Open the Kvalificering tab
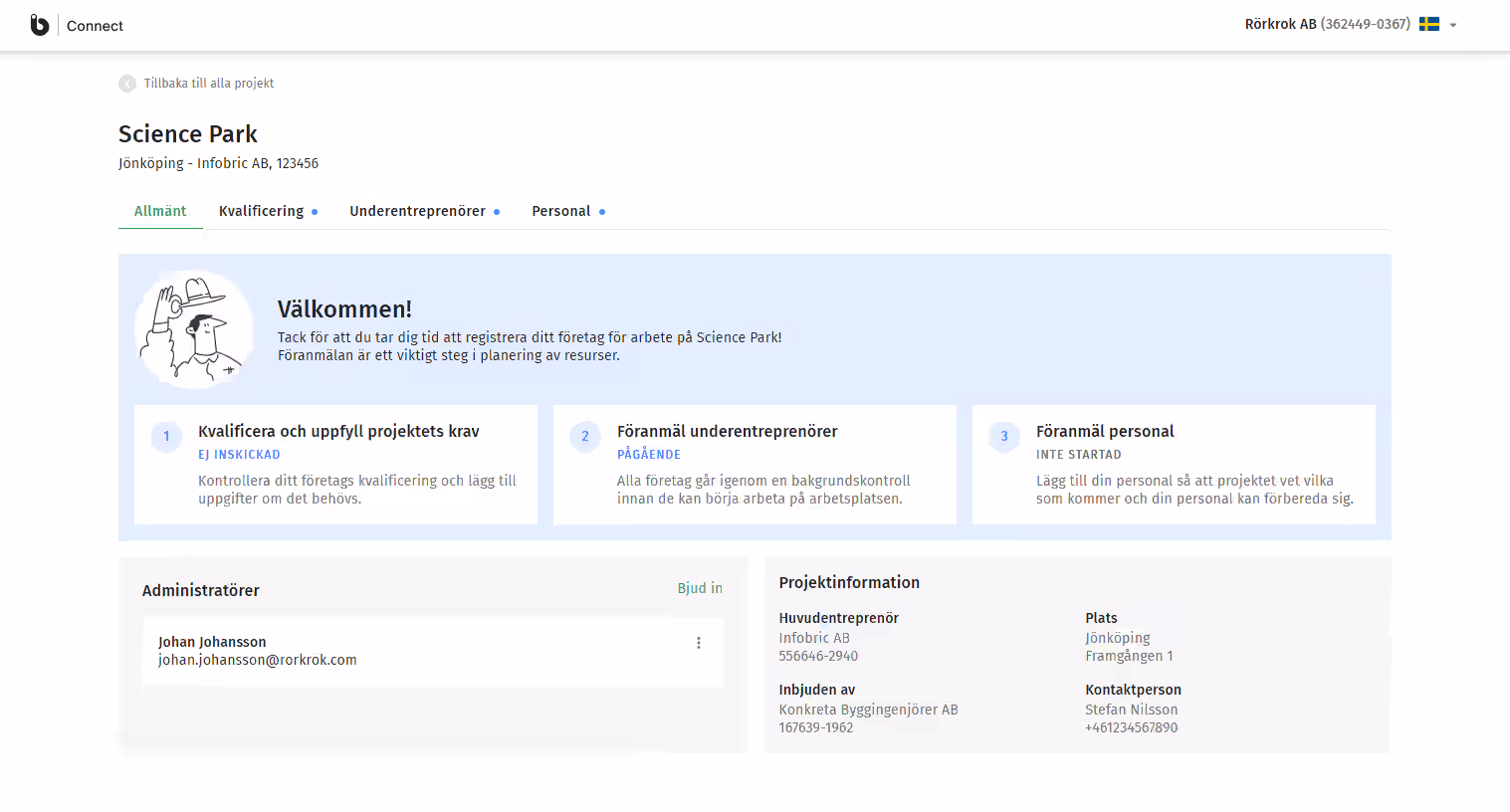 point(268,211)
